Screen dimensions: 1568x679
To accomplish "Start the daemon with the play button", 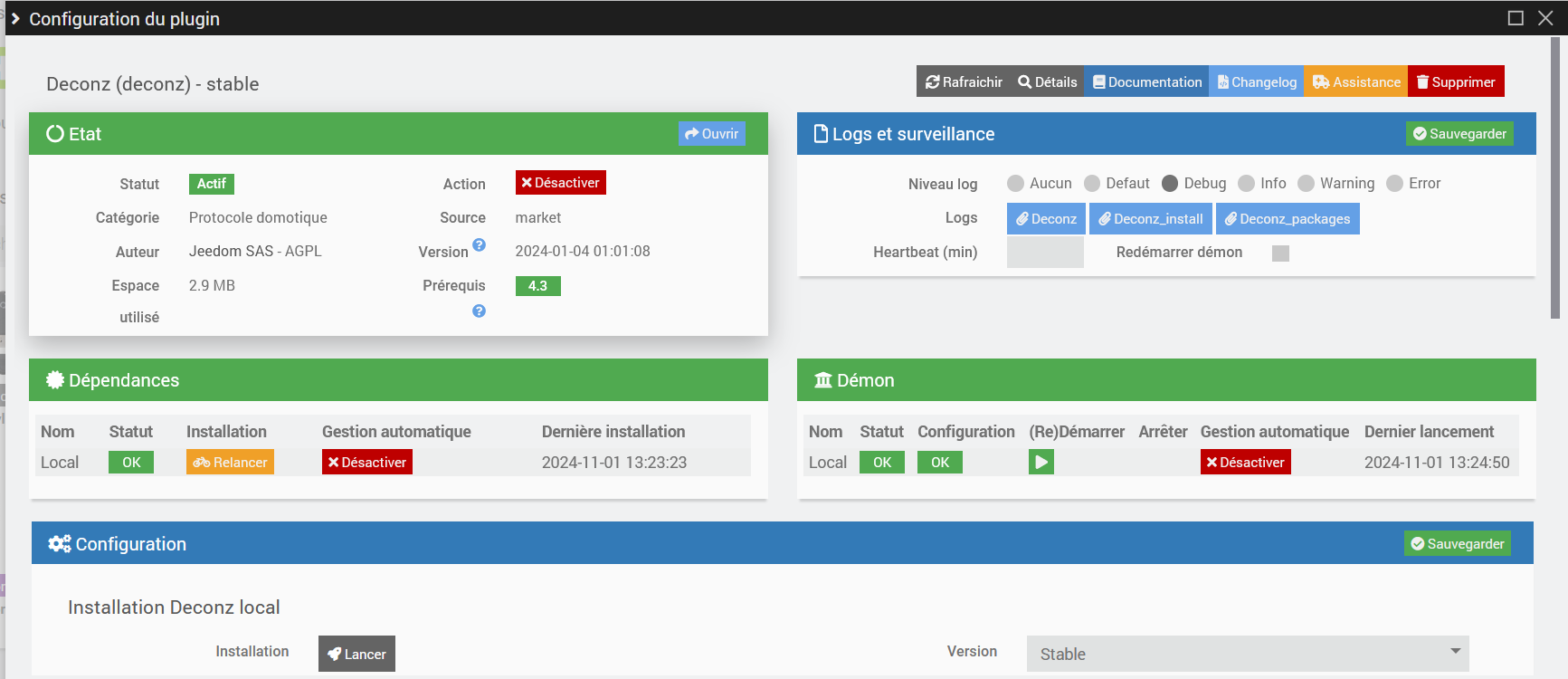I will [x=1041, y=463].
